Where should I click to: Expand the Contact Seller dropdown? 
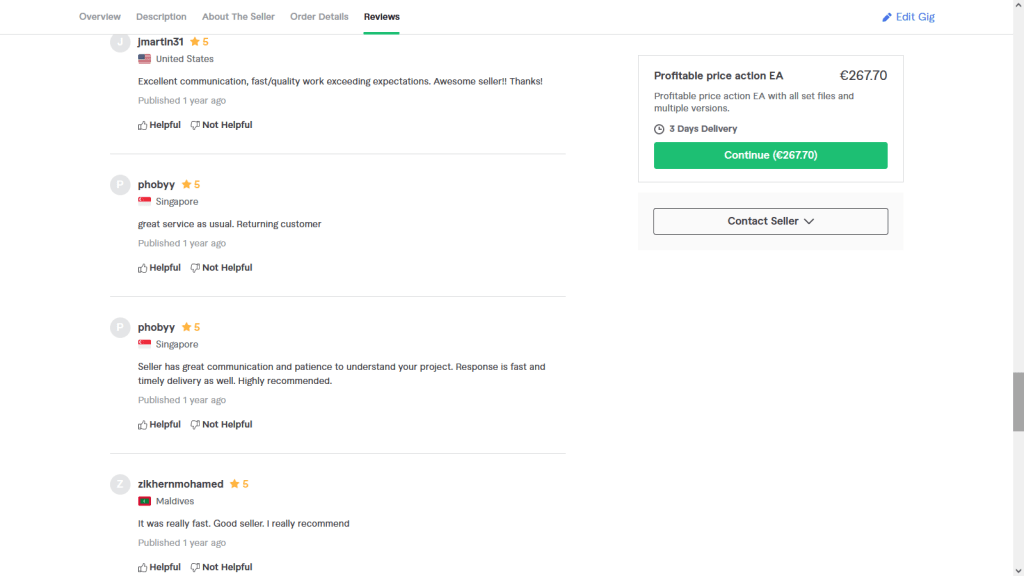click(770, 221)
